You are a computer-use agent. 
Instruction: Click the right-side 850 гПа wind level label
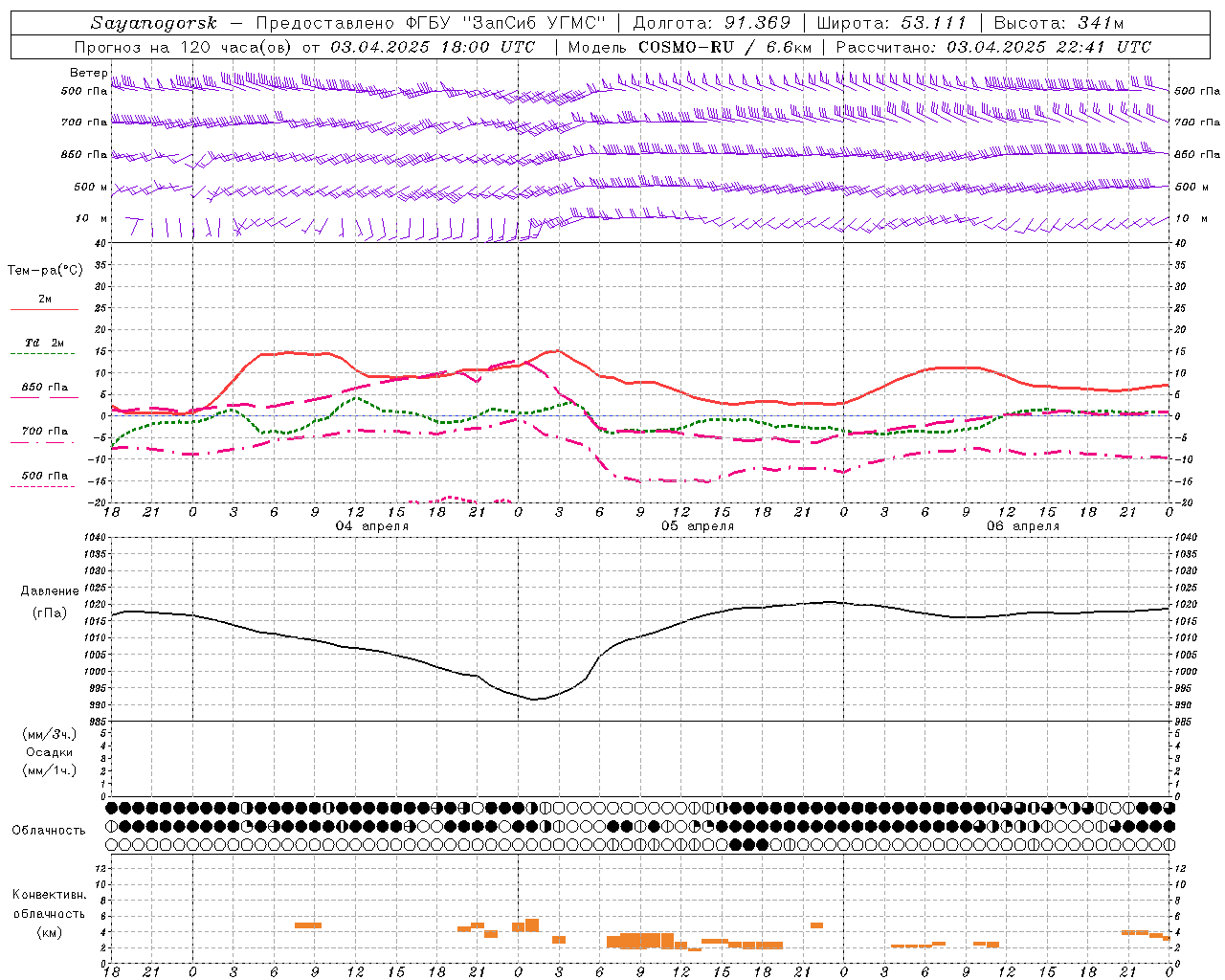pyautogui.click(x=1197, y=154)
